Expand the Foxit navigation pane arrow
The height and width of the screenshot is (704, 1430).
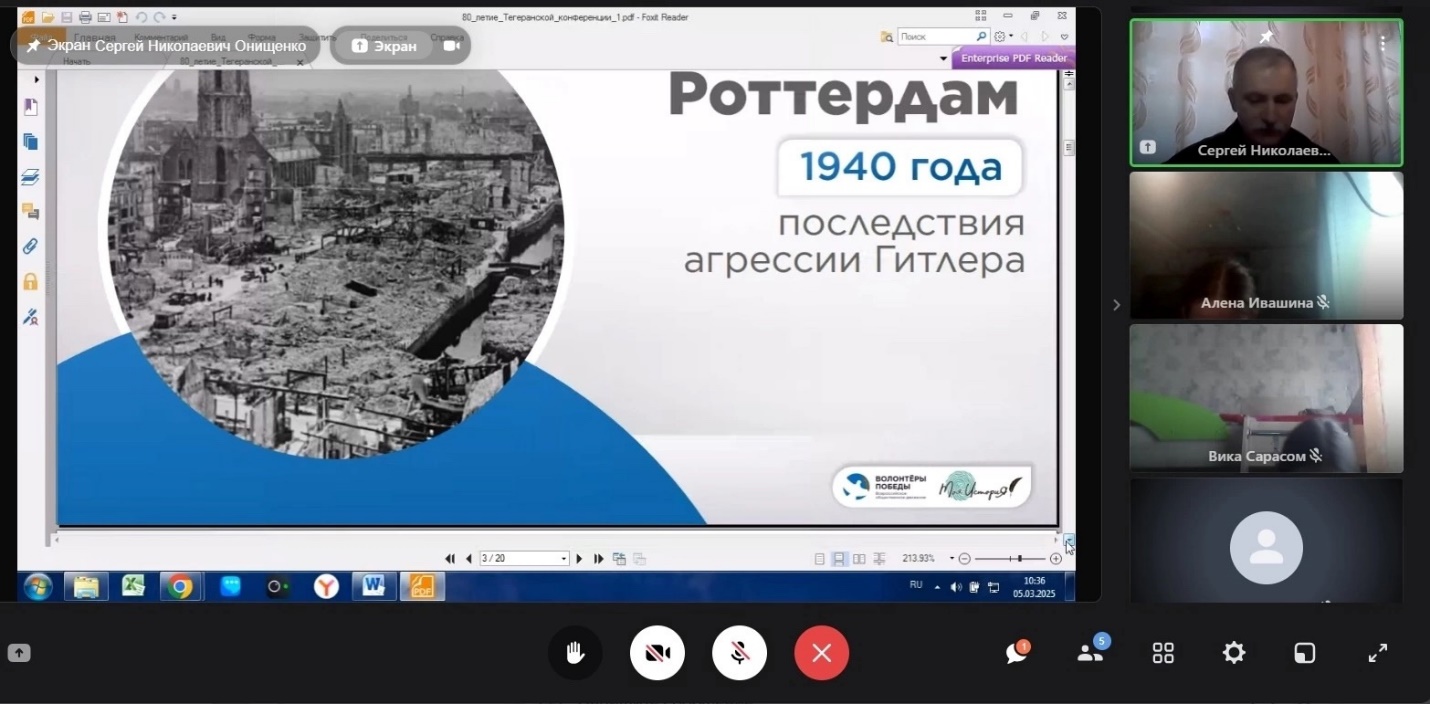click(x=37, y=79)
